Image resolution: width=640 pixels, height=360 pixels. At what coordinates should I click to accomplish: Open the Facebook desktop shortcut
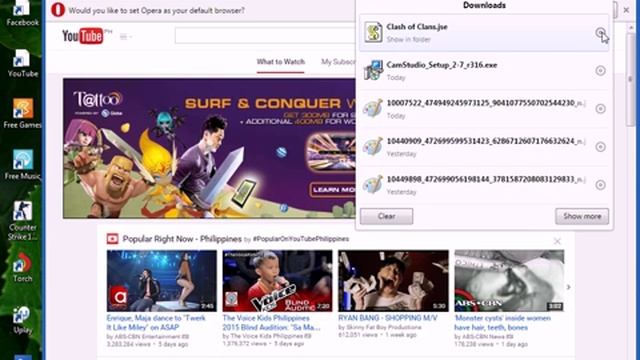pyautogui.click(x=22, y=13)
